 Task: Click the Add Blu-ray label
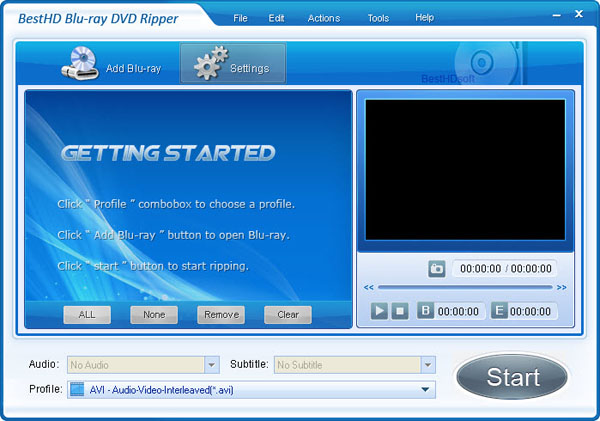134,69
